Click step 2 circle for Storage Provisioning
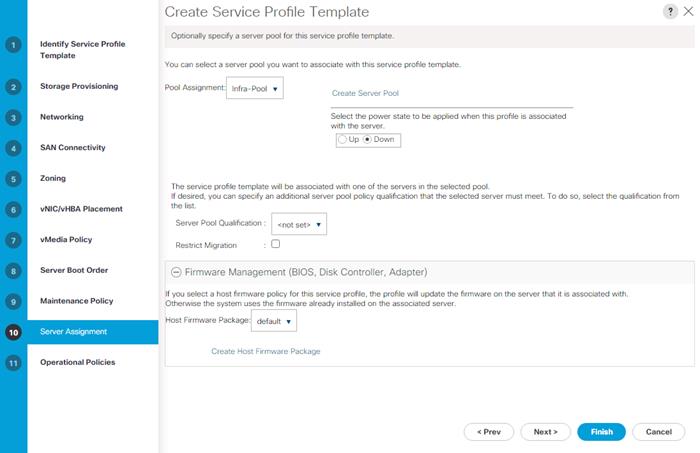700x453 pixels. click(x=13, y=87)
